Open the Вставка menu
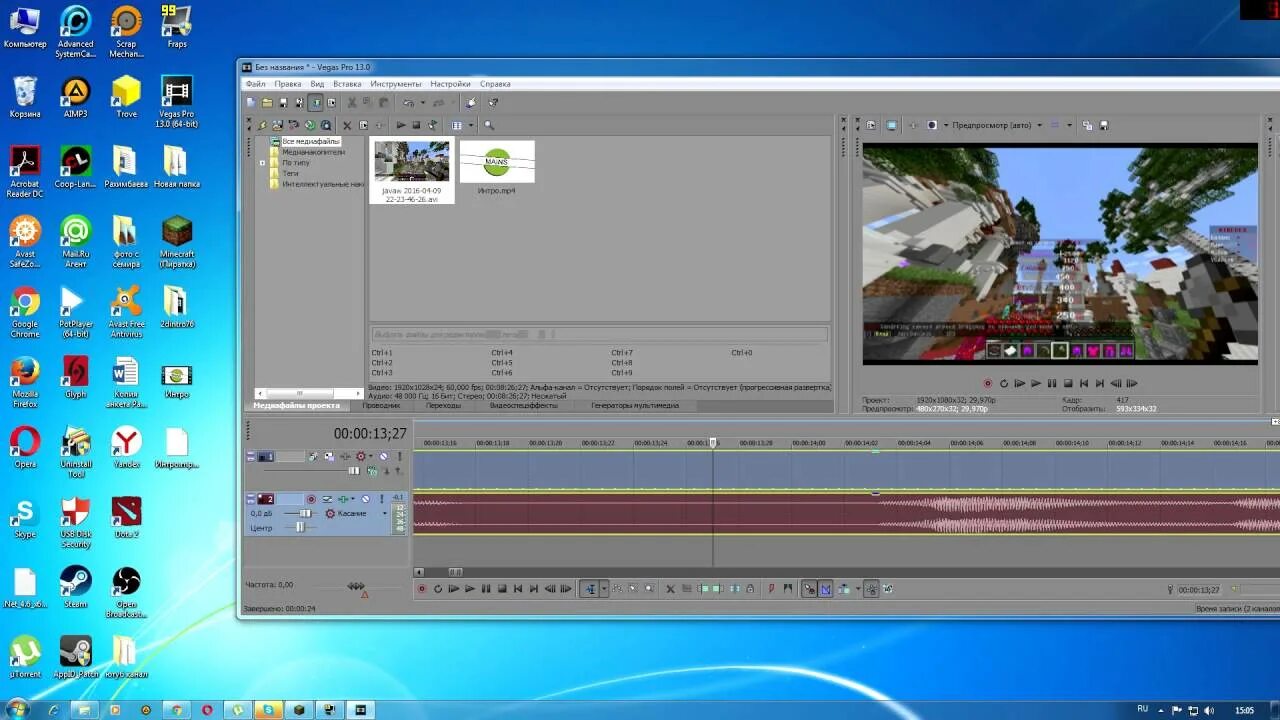Image resolution: width=1280 pixels, height=720 pixels. tap(347, 84)
